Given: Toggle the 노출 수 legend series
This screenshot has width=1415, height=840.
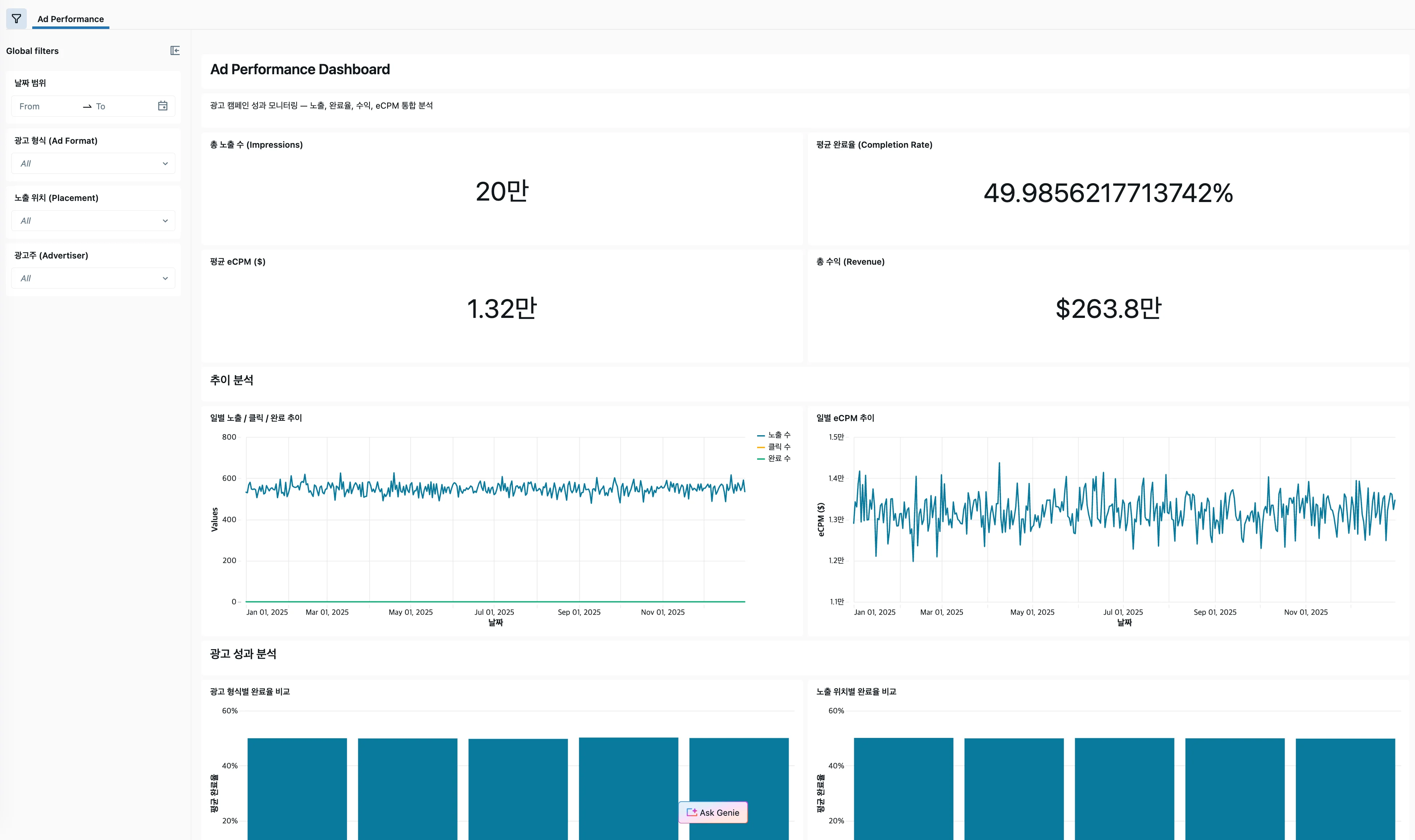Looking at the screenshot, I should point(774,435).
